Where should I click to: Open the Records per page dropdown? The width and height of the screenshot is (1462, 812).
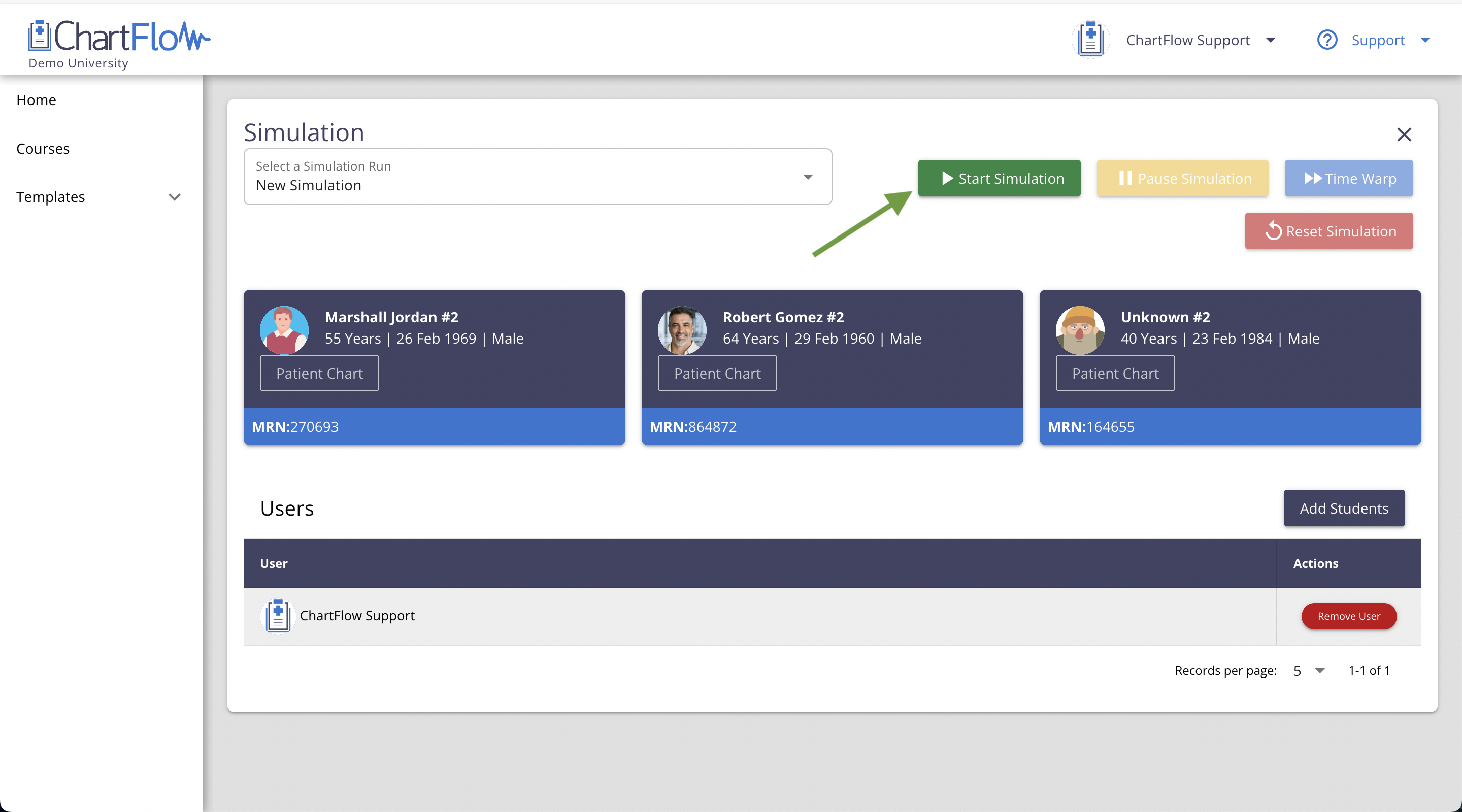[1308, 671]
